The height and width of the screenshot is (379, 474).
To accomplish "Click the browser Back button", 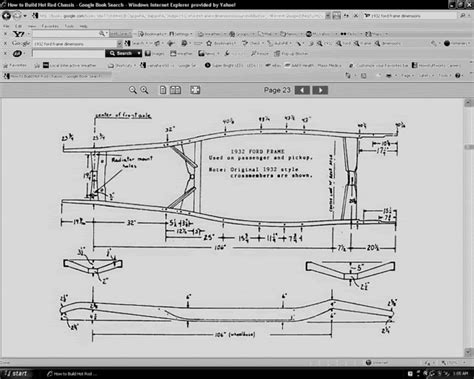I will [7, 15].
